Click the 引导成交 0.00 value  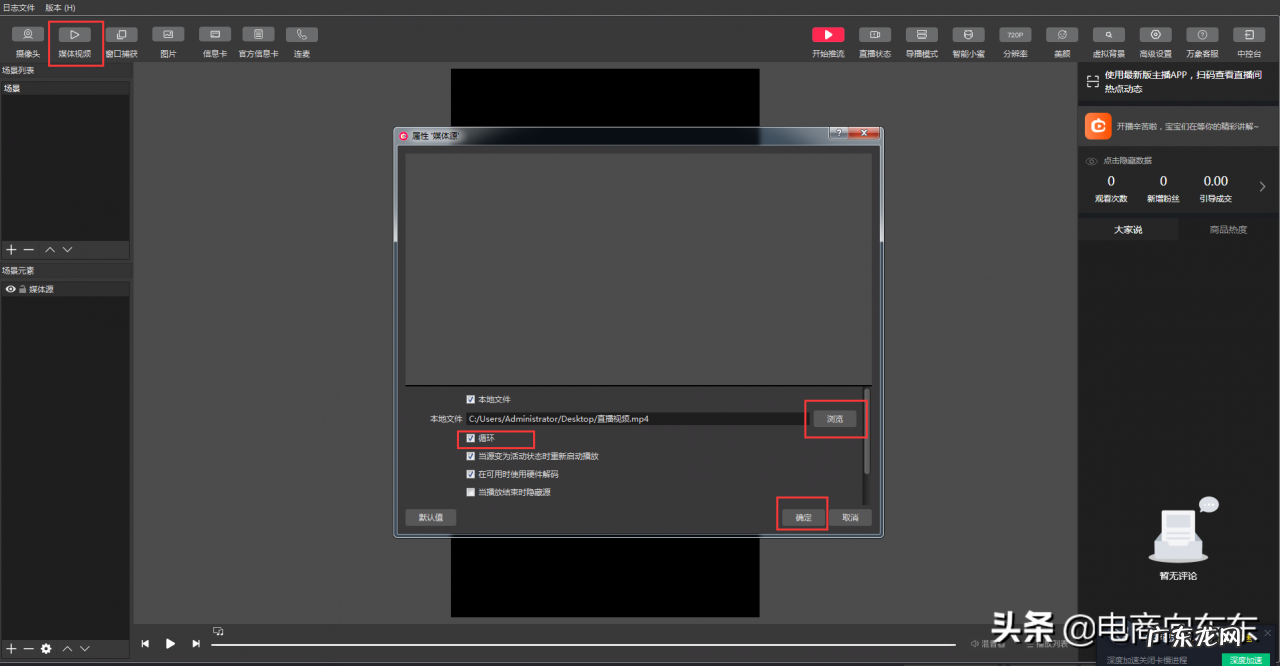point(1216,181)
